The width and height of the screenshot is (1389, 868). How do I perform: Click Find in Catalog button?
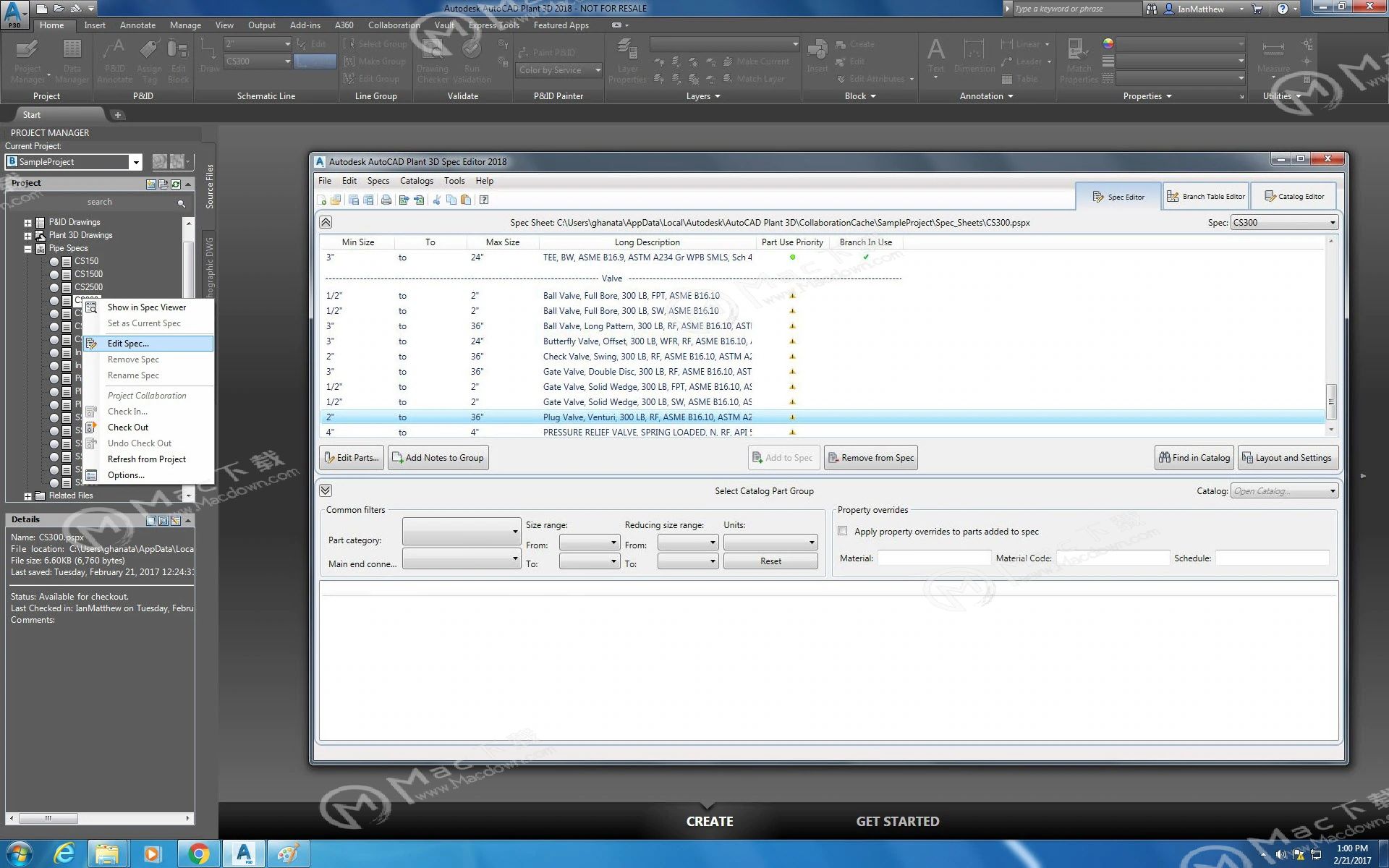pyautogui.click(x=1194, y=458)
